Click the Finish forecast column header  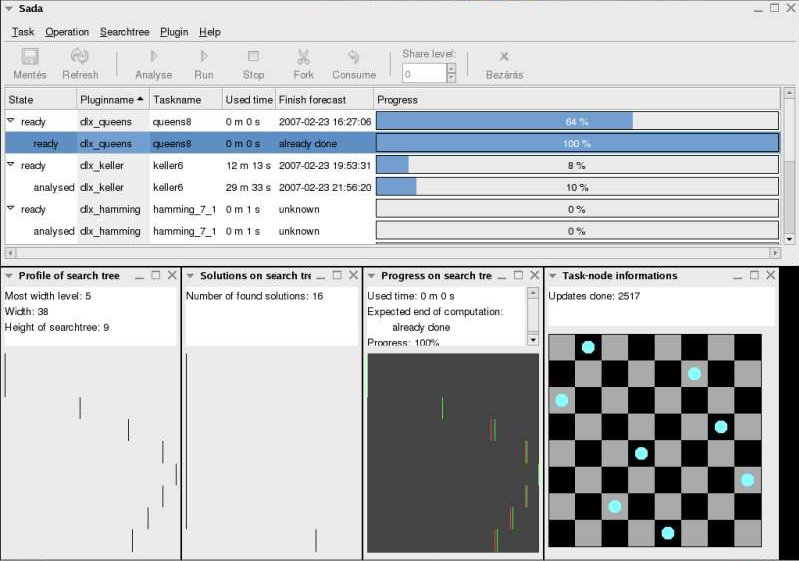(313, 100)
